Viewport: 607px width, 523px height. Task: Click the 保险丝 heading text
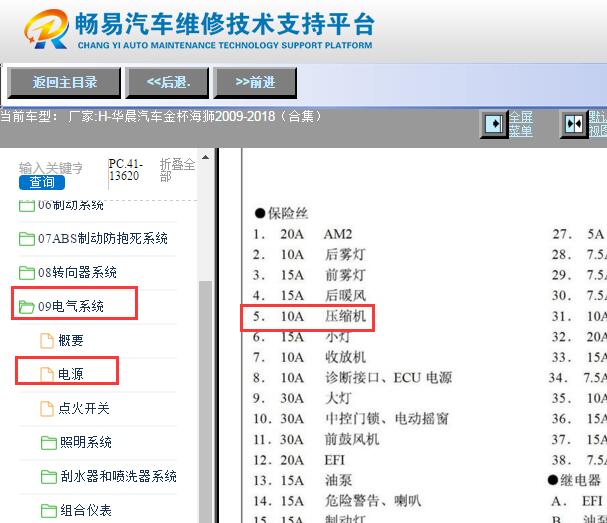[288, 213]
